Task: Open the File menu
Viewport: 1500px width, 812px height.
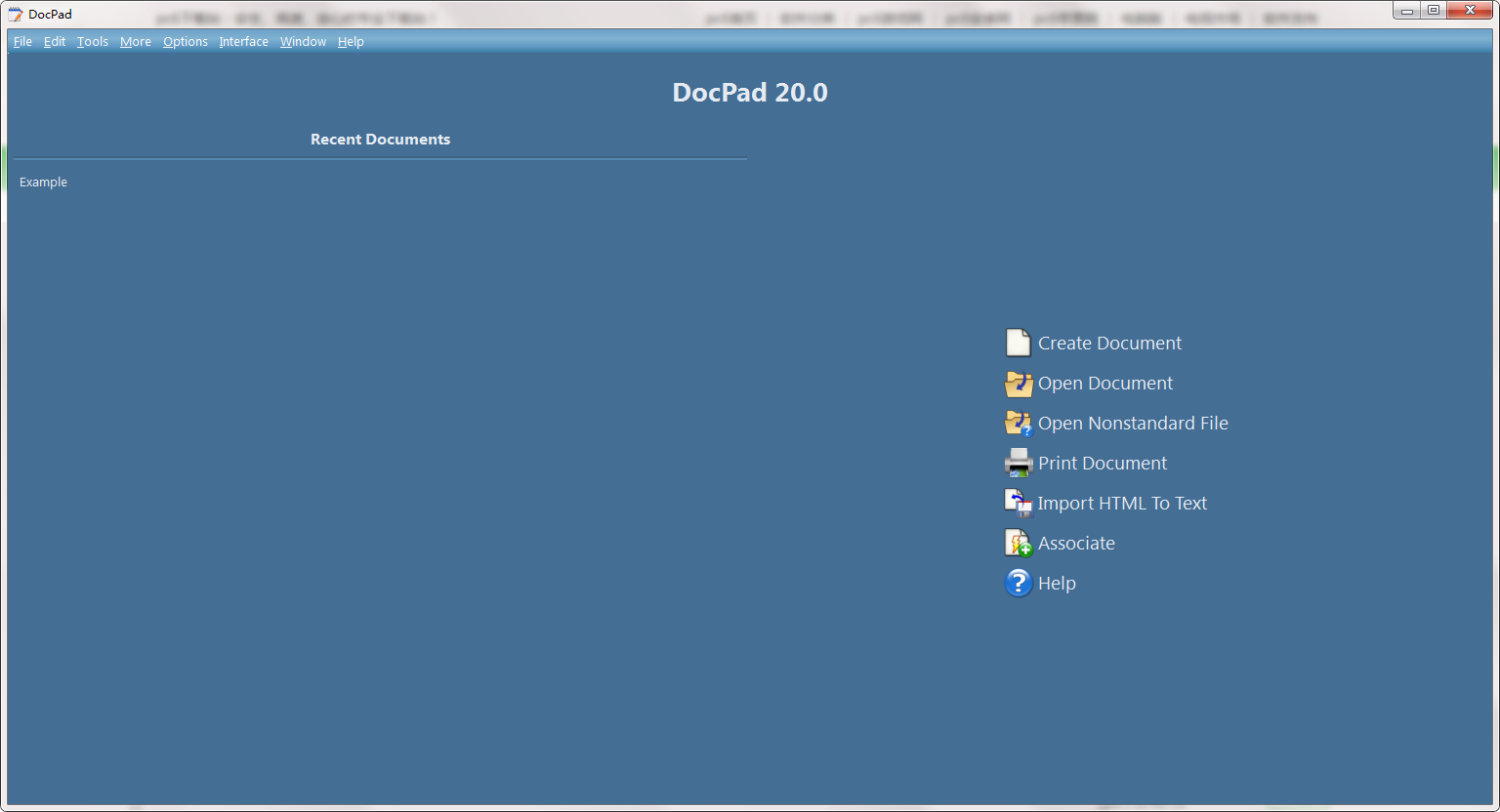Action: (22, 42)
